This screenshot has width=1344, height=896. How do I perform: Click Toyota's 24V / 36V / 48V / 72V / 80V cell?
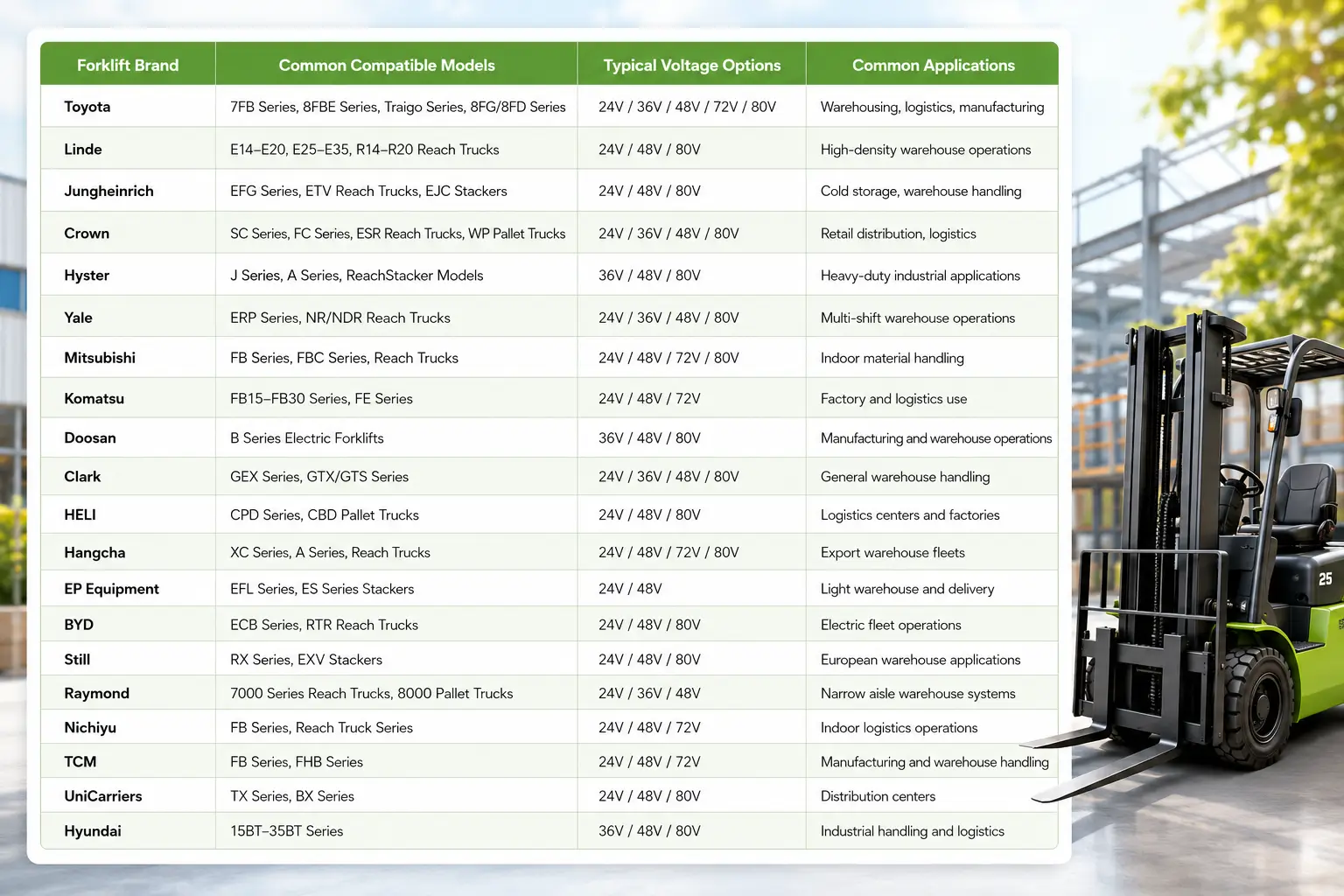691,107
